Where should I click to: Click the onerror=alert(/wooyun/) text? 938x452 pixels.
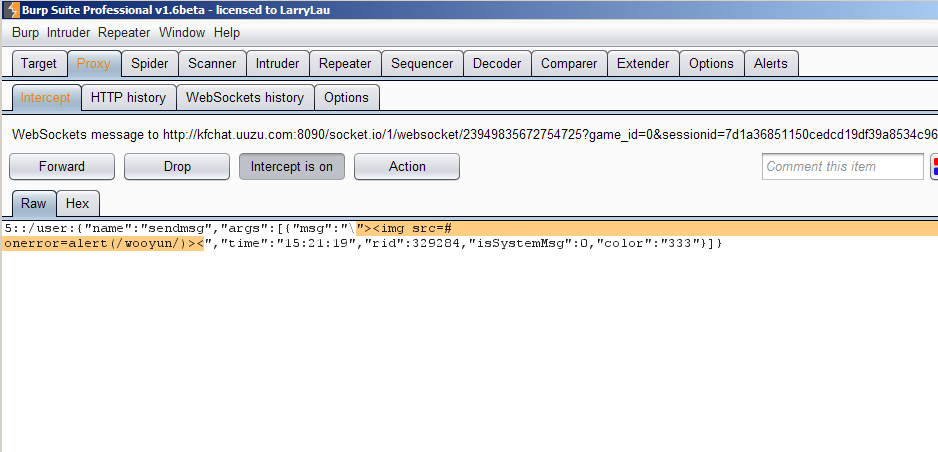coord(99,243)
